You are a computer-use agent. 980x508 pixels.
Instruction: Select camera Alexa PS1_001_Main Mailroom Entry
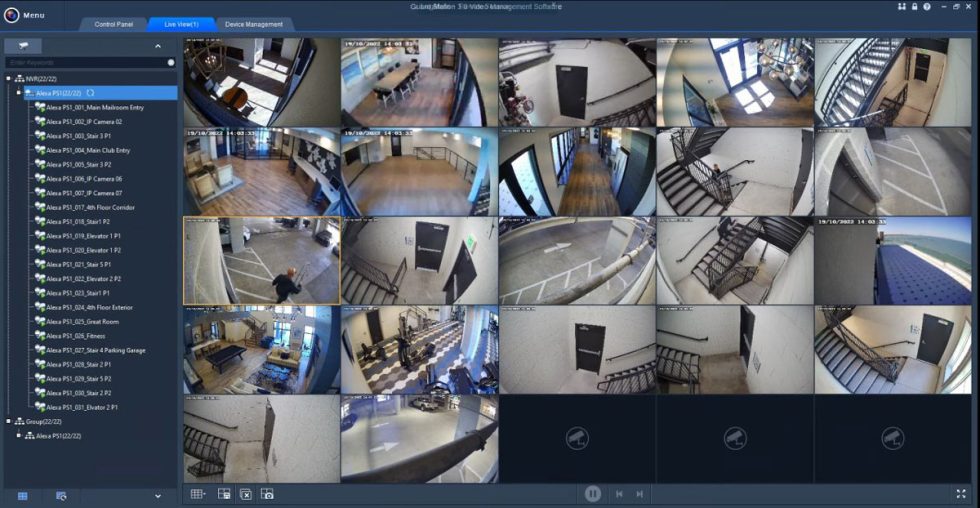95,107
